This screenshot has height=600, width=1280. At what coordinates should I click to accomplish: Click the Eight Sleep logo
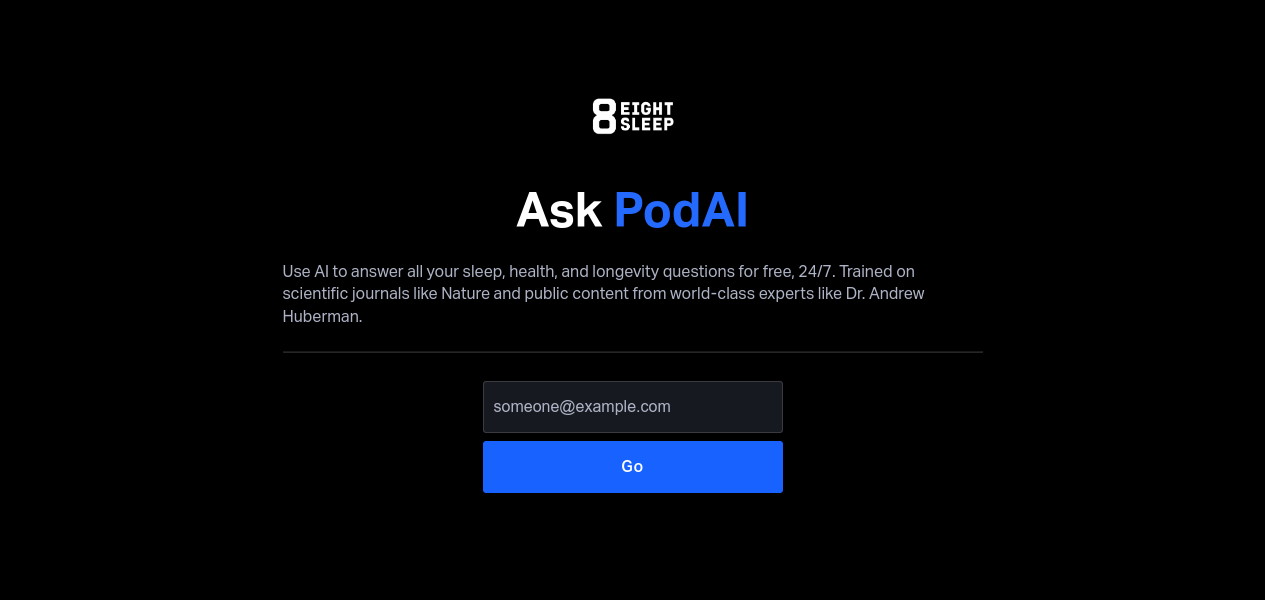[x=632, y=116]
